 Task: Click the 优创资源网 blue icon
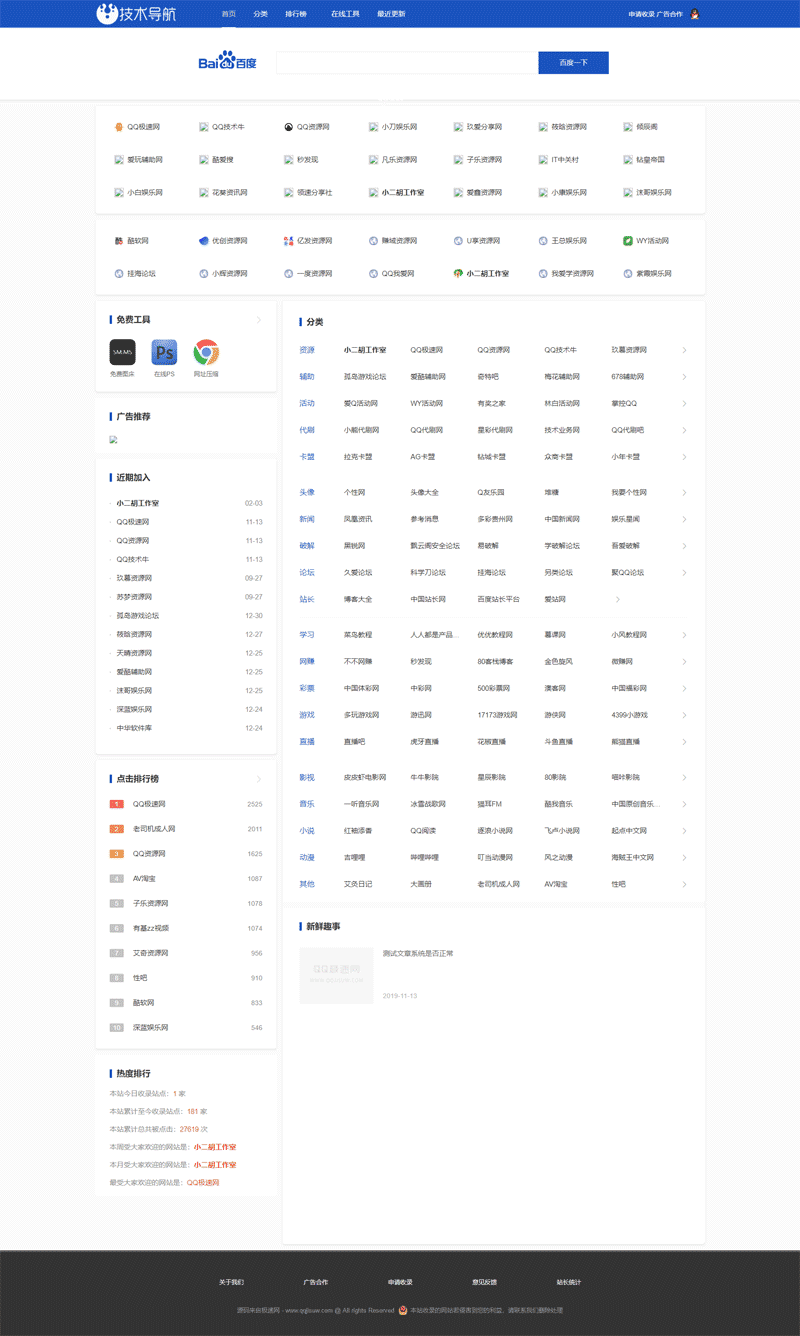[202, 240]
